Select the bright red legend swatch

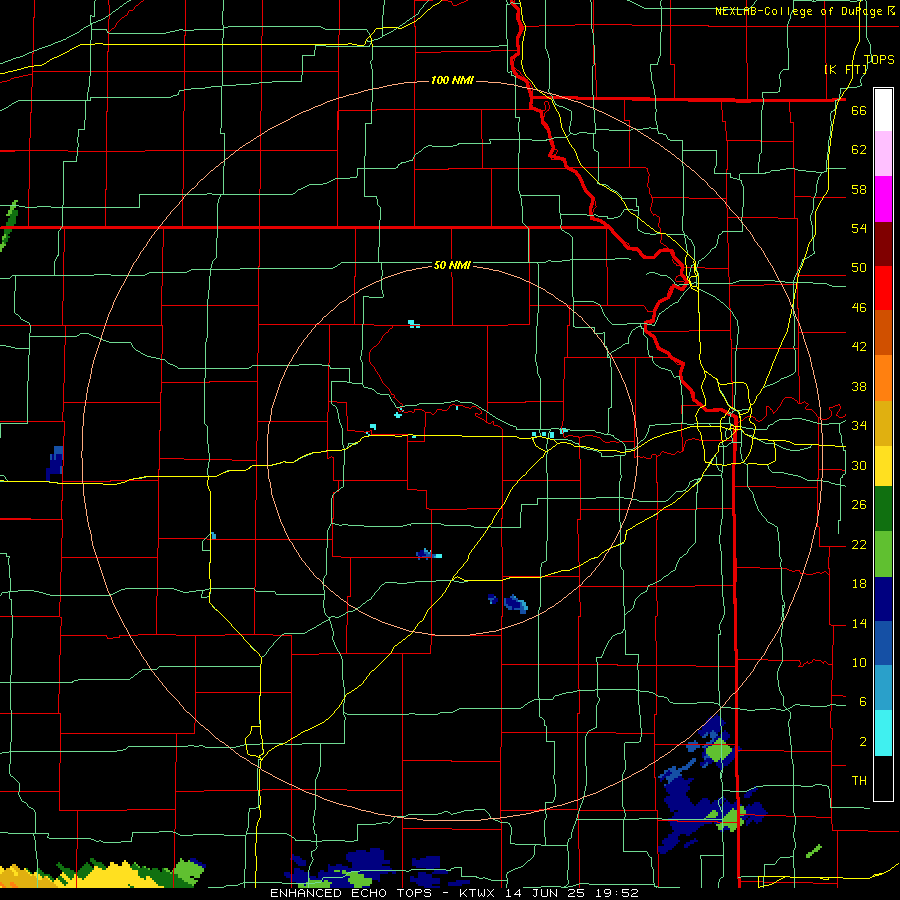click(x=883, y=288)
